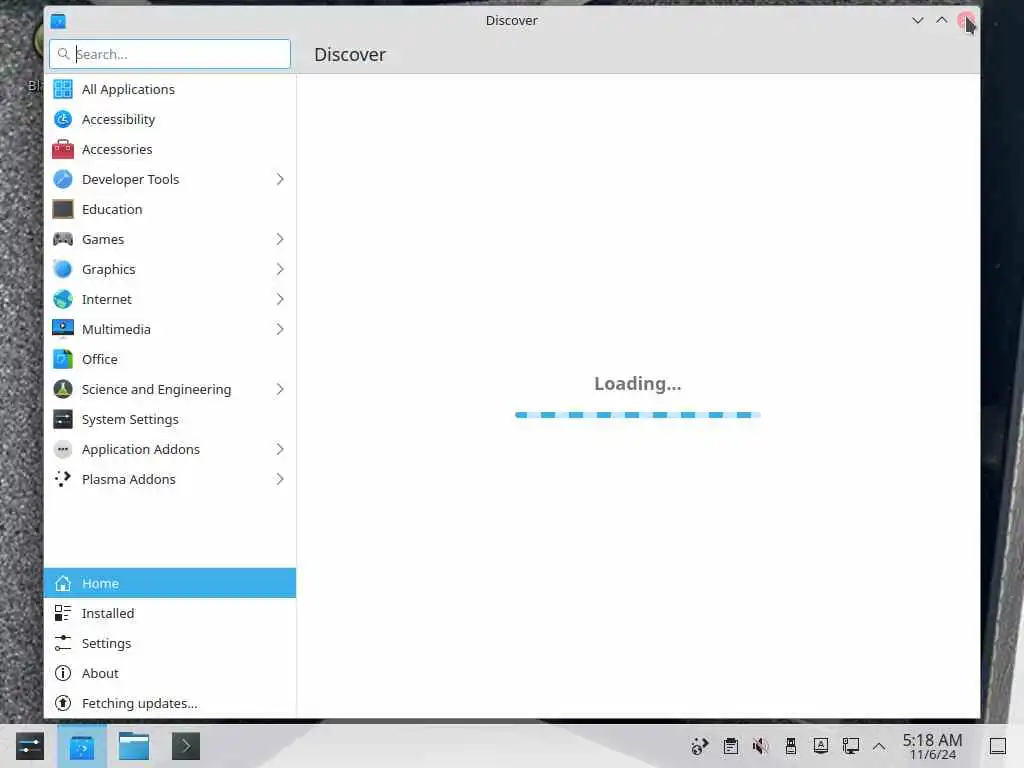Image resolution: width=1024 pixels, height=768 pixels.
Task: Click the Accessibility category icon
Action: [63, 119]
